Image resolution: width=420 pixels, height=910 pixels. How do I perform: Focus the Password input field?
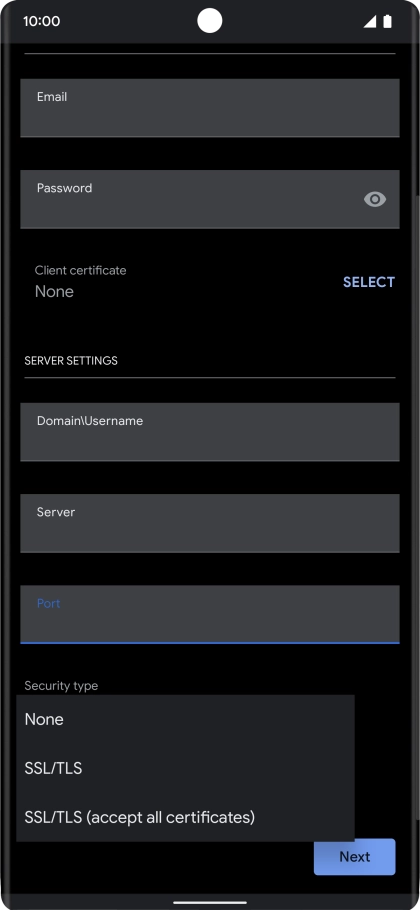[210, 199]
